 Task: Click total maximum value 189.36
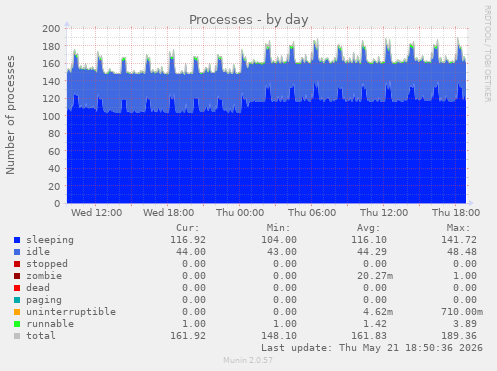coord(459,336)
